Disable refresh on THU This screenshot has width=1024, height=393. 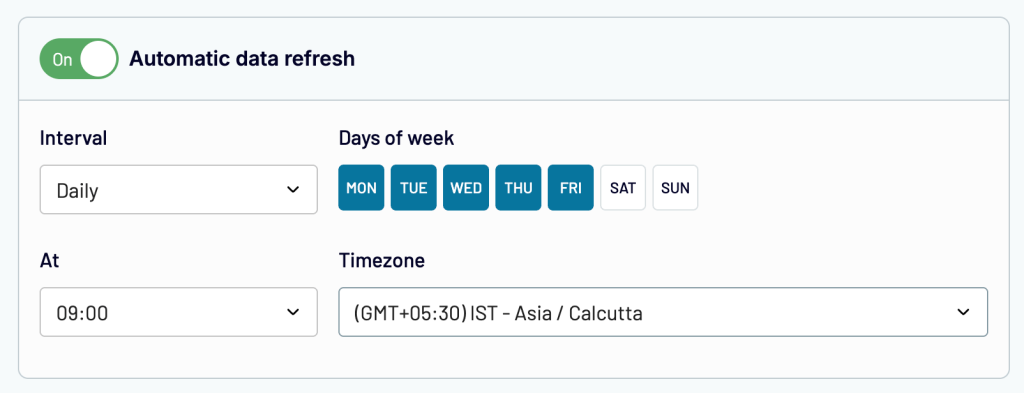pyautogui.click(x=518, y=187)
